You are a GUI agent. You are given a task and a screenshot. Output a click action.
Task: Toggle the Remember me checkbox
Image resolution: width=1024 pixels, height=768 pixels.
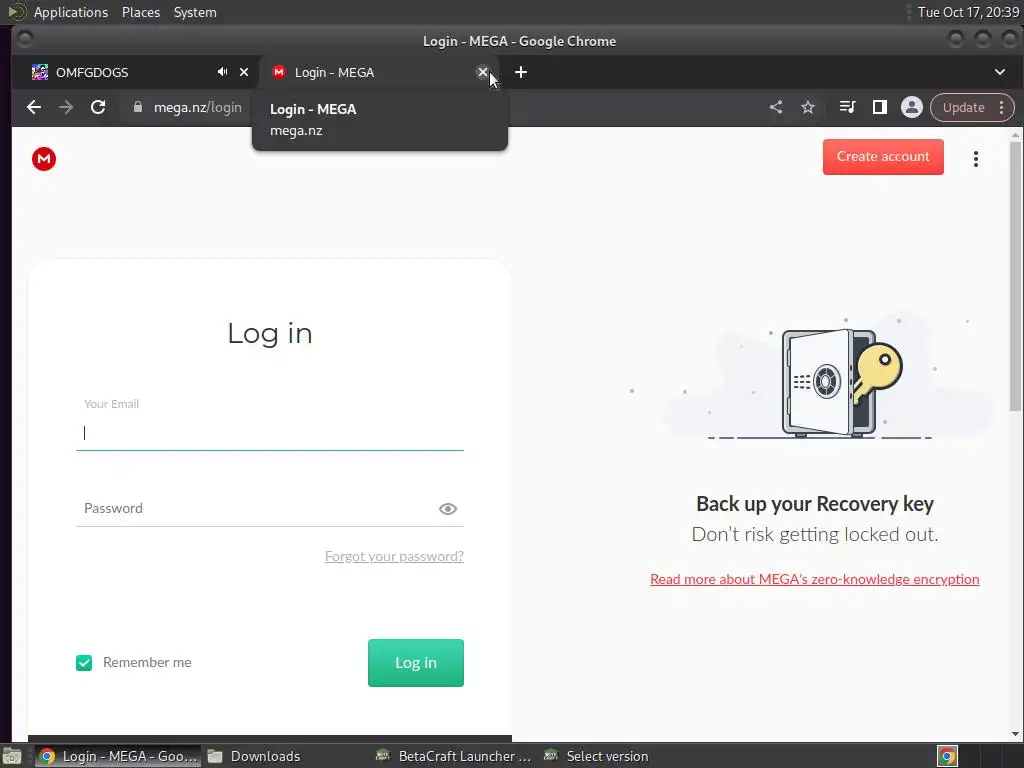pos(84,663)
